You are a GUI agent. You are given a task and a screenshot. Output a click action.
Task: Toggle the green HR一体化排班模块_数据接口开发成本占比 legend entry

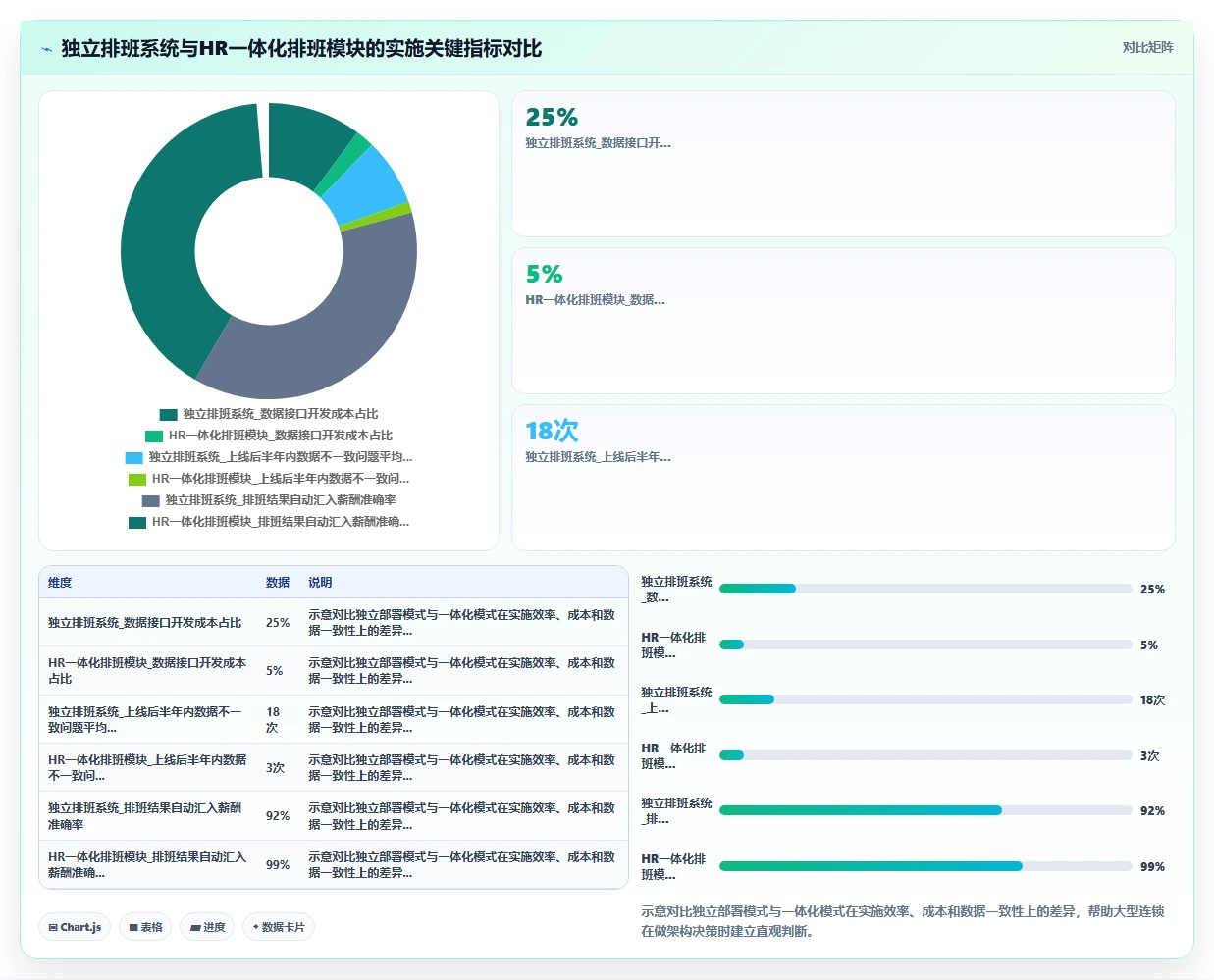269,436
